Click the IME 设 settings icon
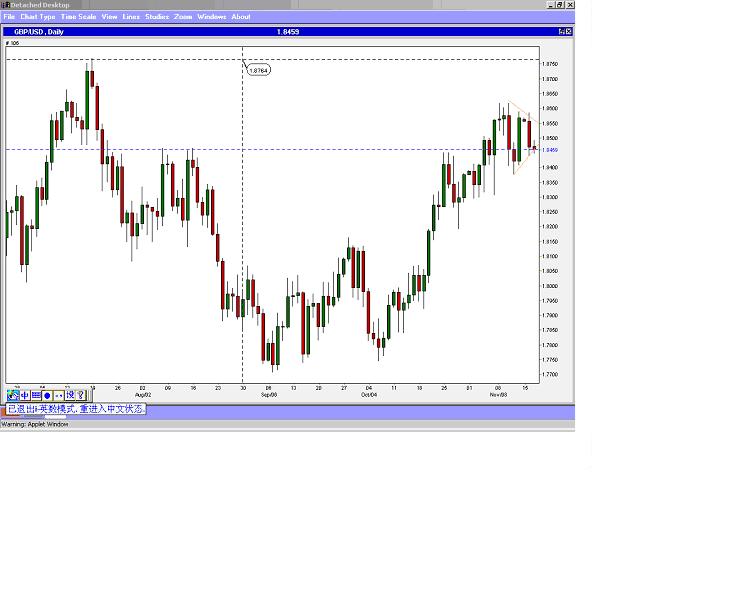Screen dimensions: 745x595 [70, 395]
